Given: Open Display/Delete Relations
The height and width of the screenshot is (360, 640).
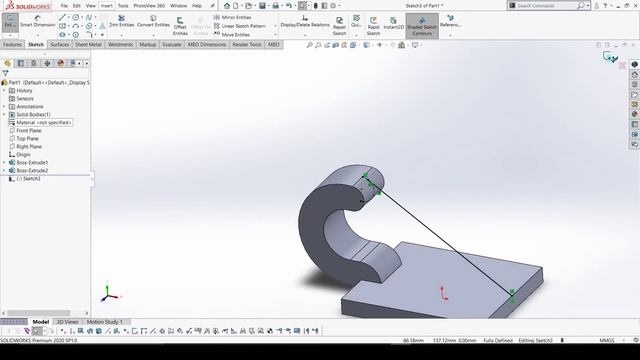Looking at the screenshot, I should coord(305,21).
